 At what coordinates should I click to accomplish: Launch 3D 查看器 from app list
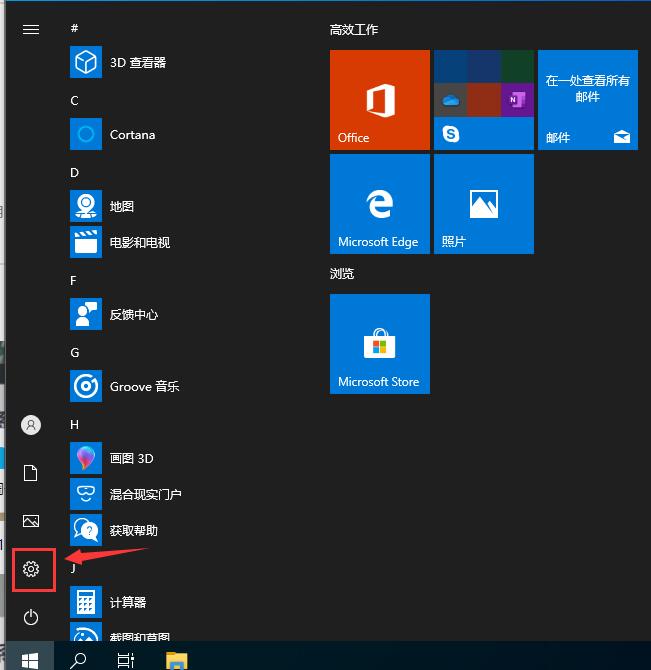pyautogui.click(x=137, y=62)
